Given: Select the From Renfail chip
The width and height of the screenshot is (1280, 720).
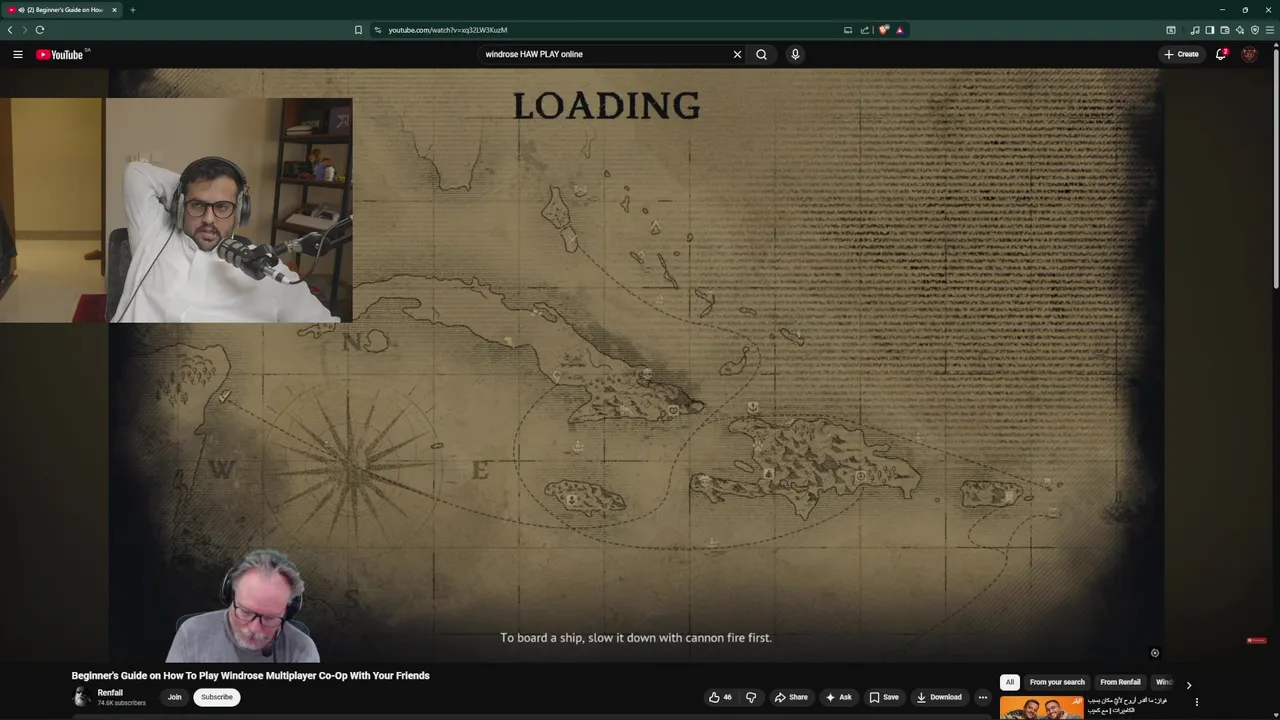Looking at the screenshot, I should (1120, 682).
